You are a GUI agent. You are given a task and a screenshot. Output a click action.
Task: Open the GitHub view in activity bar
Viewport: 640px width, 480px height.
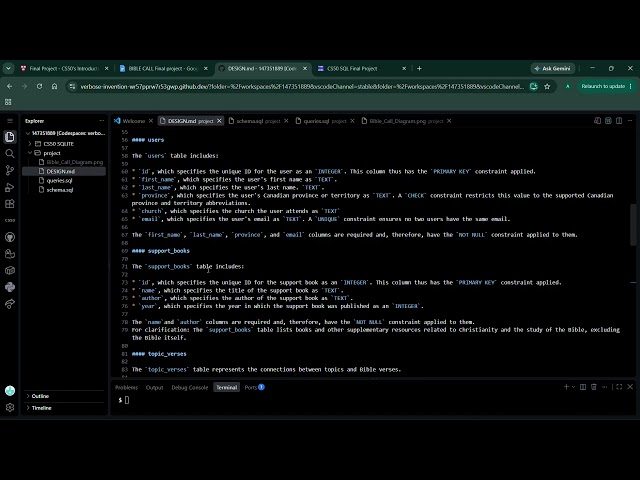pos(10,237)
